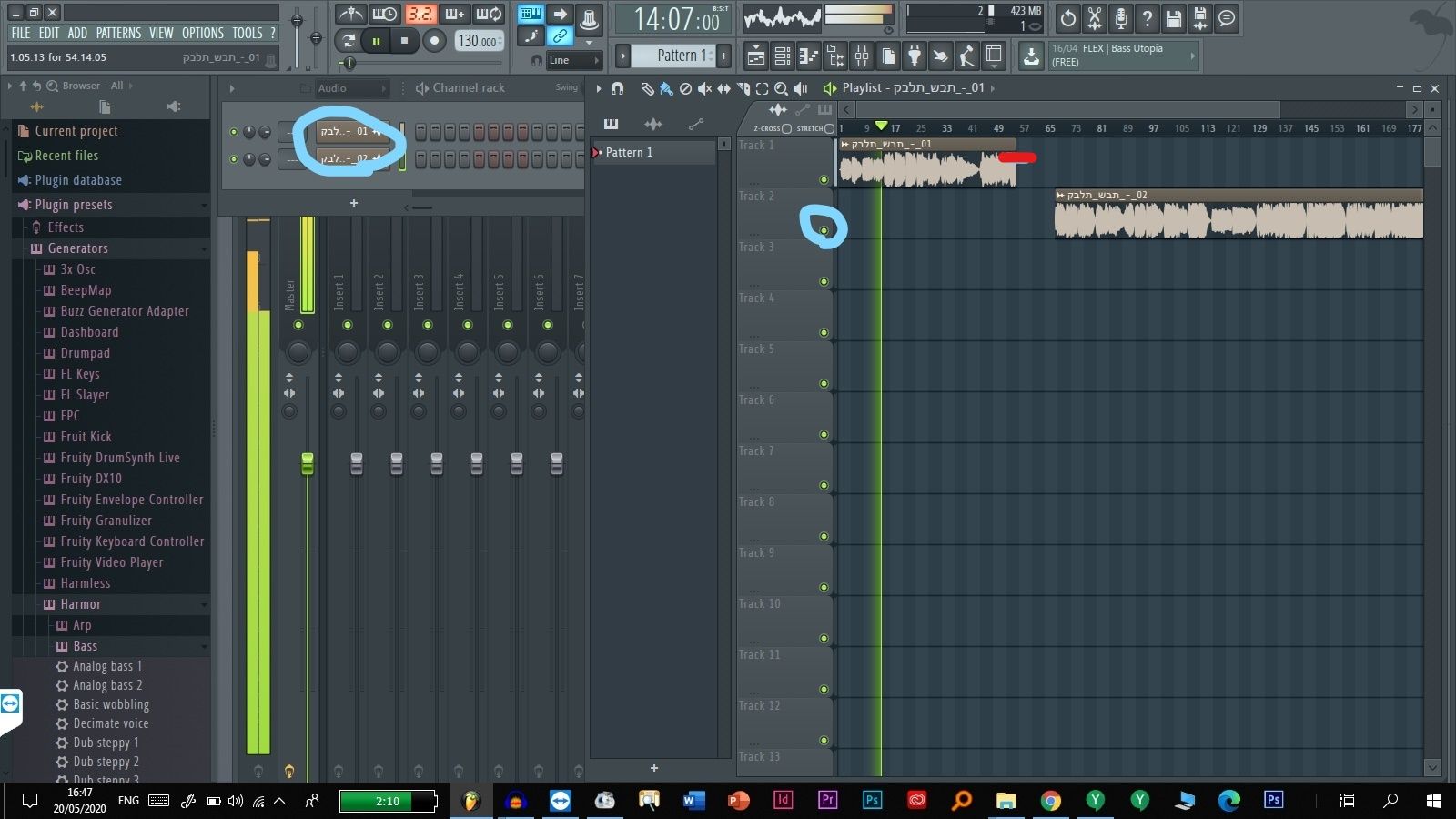Open the PATTERNS menu
1456x819 pixels.
coord(118,33)
